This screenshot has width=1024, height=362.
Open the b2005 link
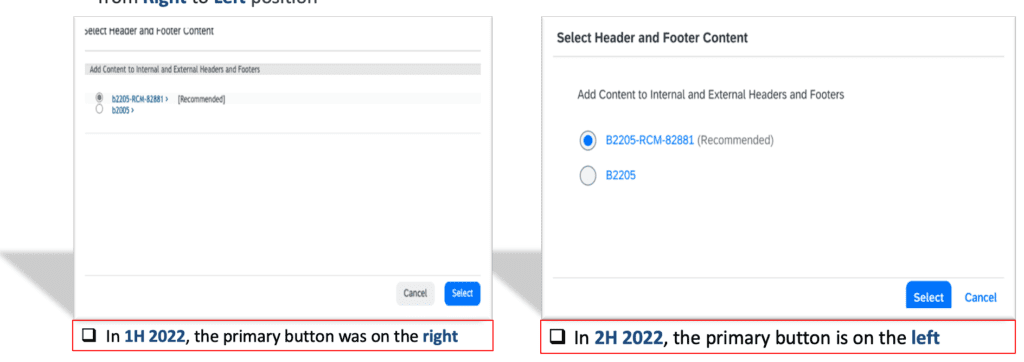tap(120, 110)
